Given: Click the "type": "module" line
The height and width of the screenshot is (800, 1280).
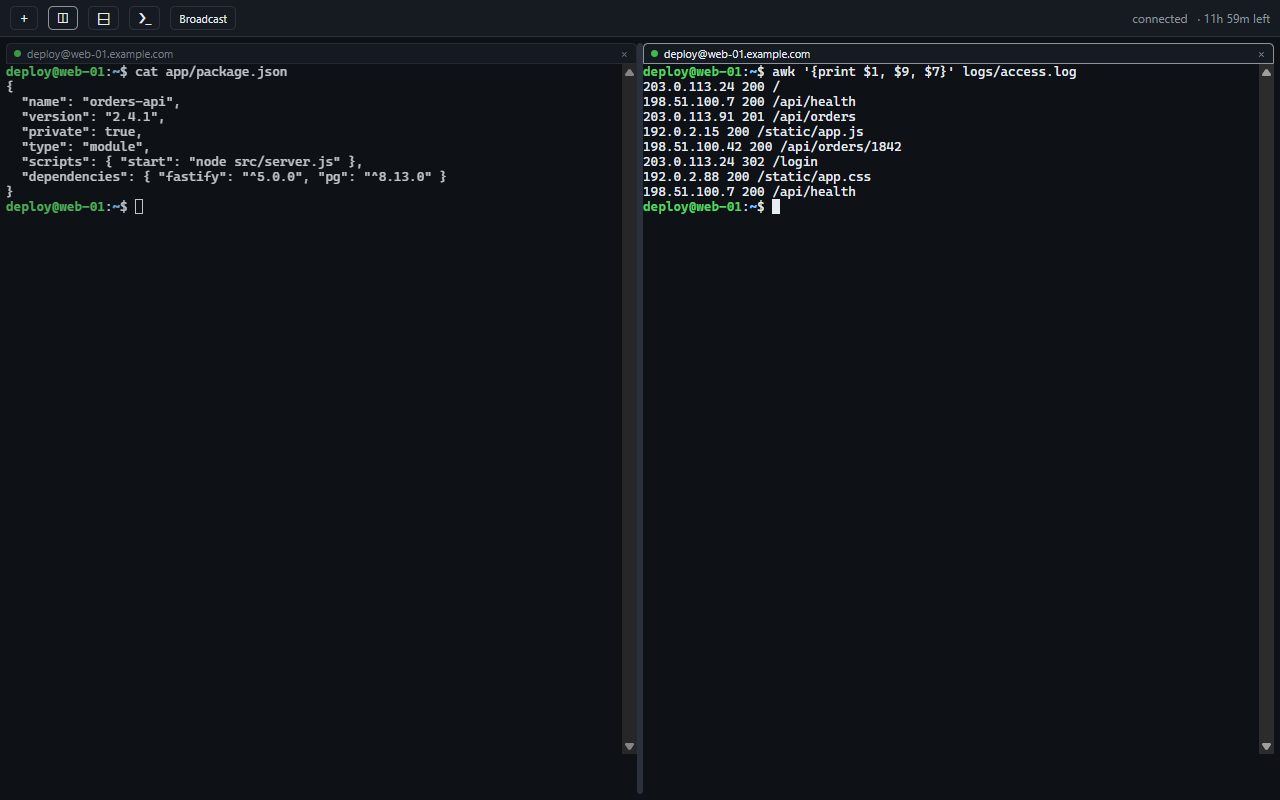Looking at the screenshot, I should click(86, 147).
